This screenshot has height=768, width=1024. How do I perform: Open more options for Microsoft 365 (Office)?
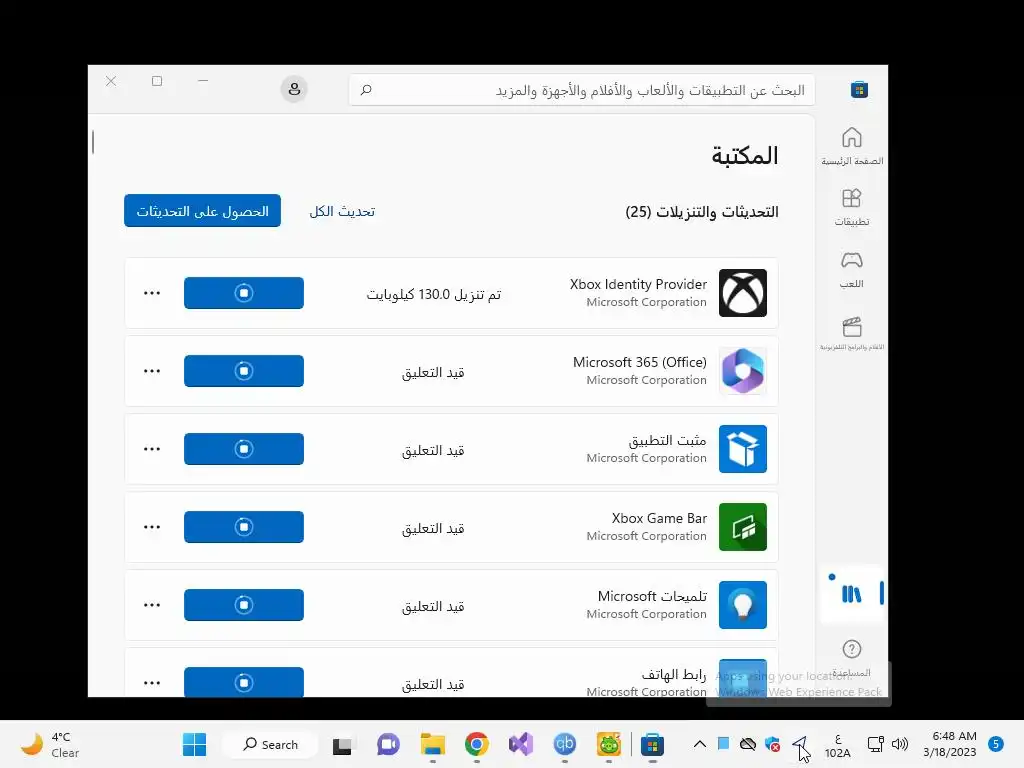(152, 371)
